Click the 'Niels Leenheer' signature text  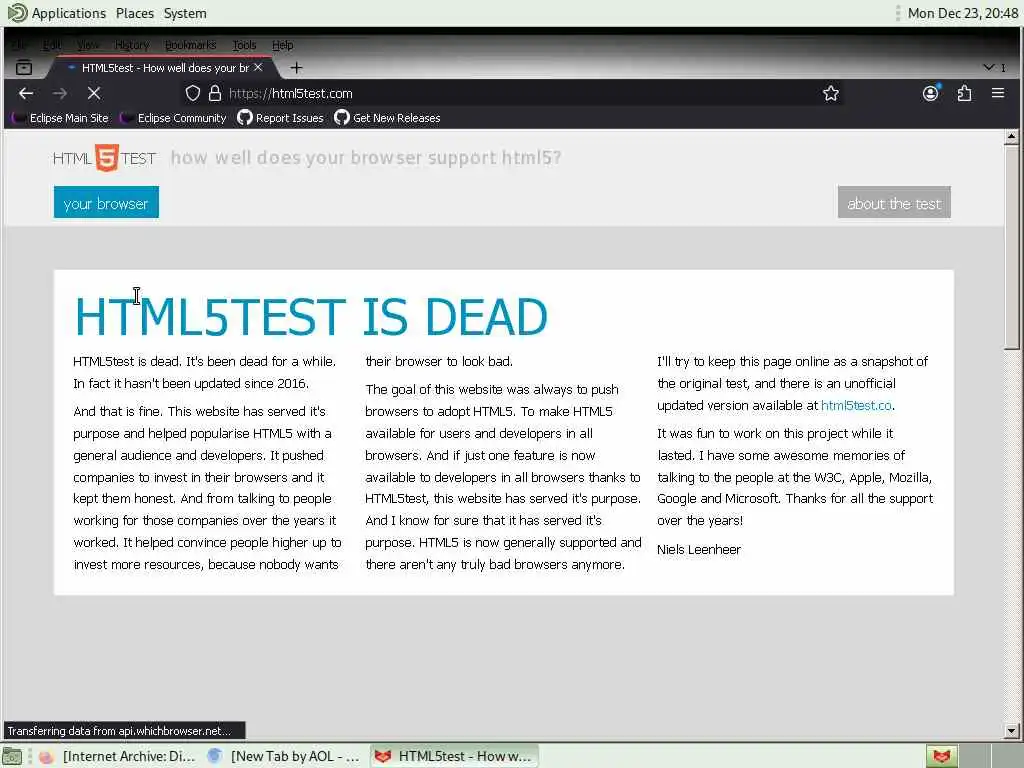[699, 550]
